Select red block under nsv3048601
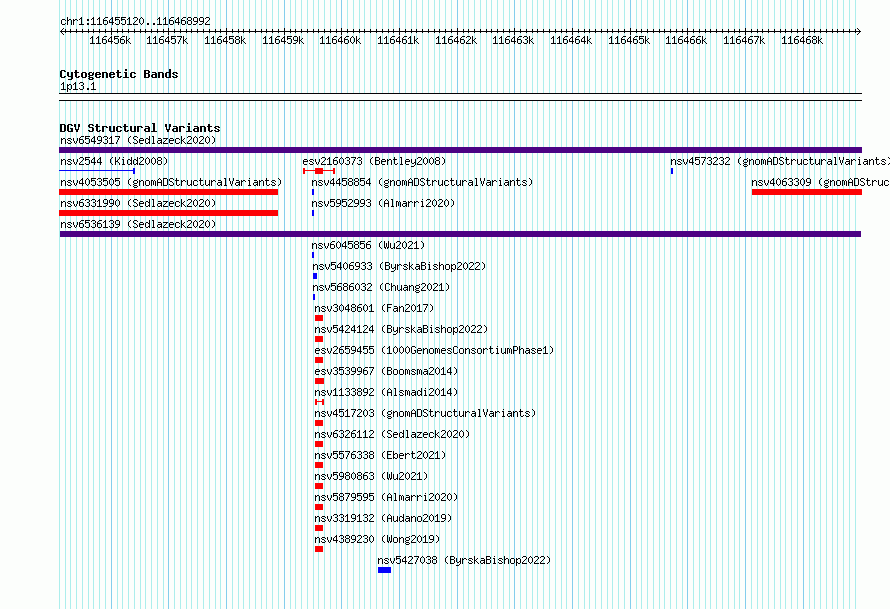The height and width of the screenshot is (609, 890). [x=319, y=318]
